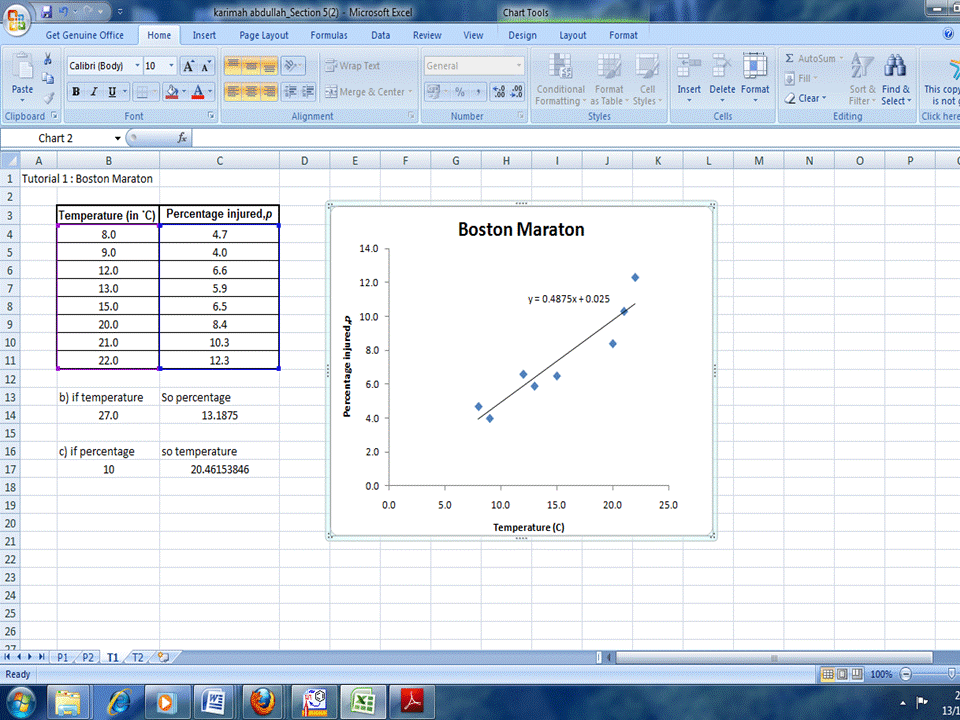Screen dimensions: 960x720
Task: Switch to Page Layout view button
Action: tap(842, 674)
